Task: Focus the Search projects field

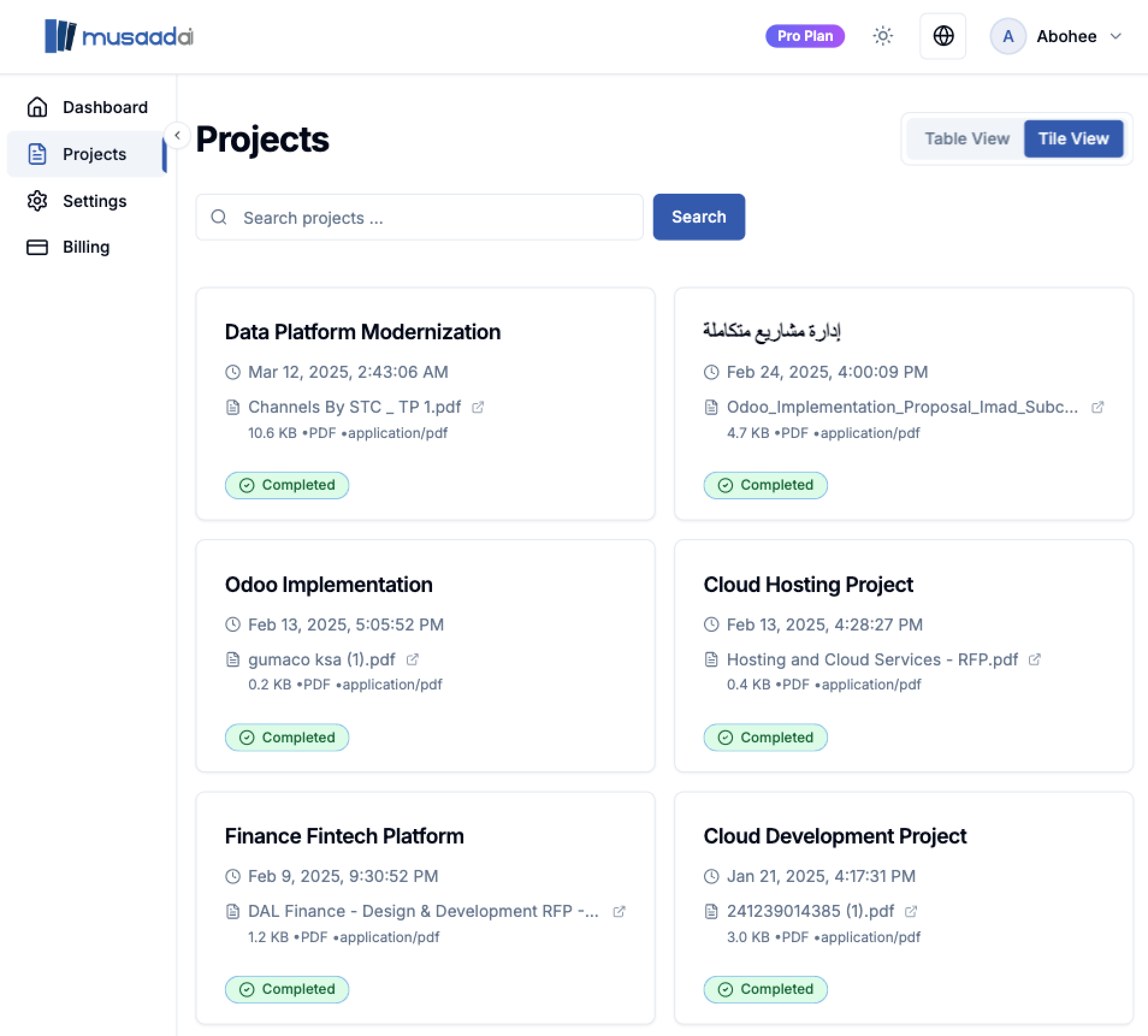Action: click(419, 217)
